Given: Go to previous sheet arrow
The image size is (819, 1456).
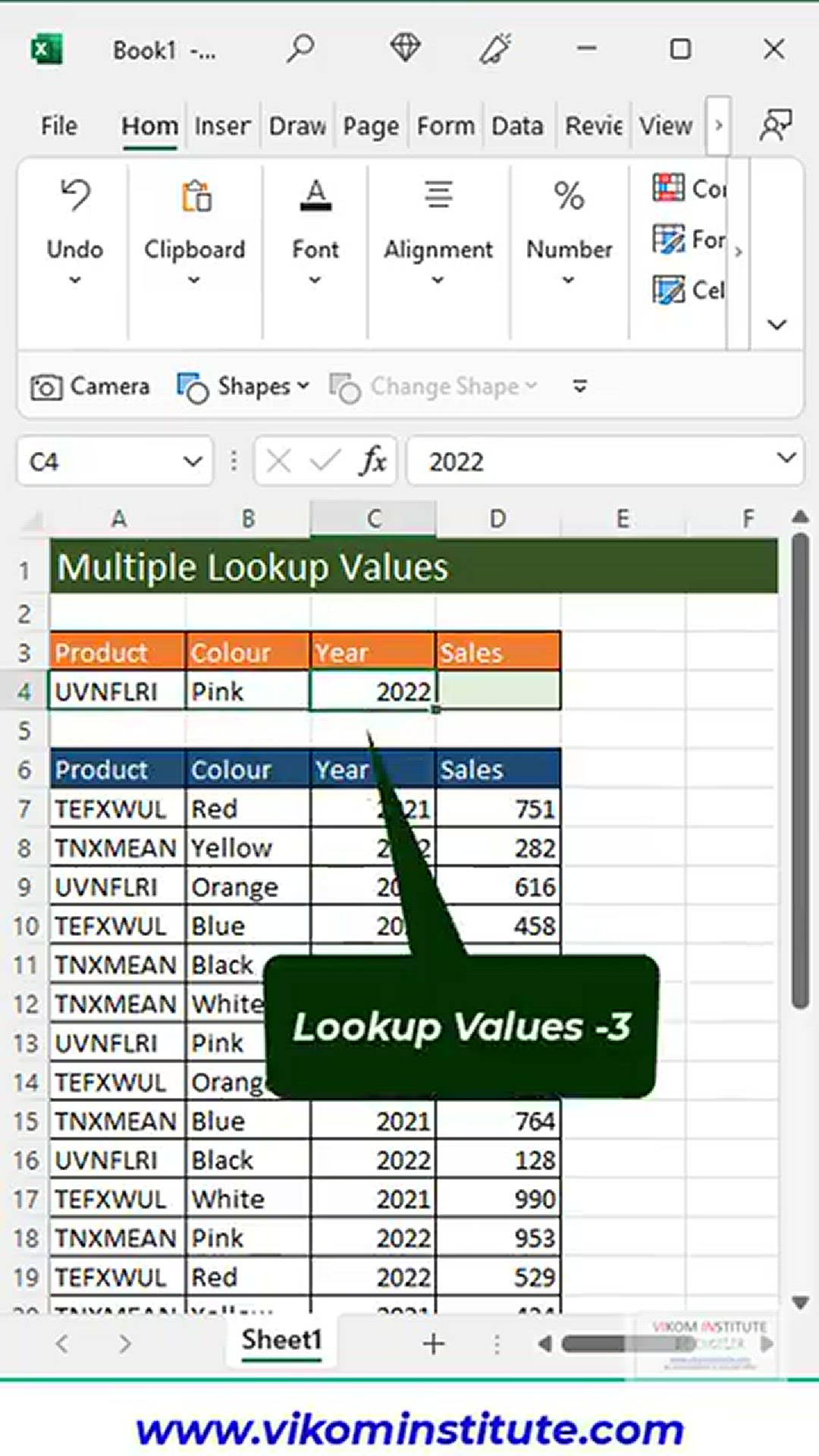Looking at the screenshot, I should [x=62, y=1344].
